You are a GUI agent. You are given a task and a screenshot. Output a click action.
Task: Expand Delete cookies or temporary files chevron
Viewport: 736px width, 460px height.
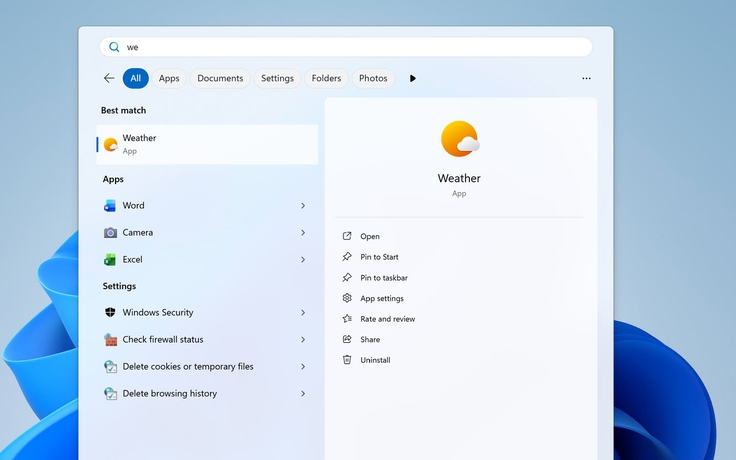pos(303,367)
